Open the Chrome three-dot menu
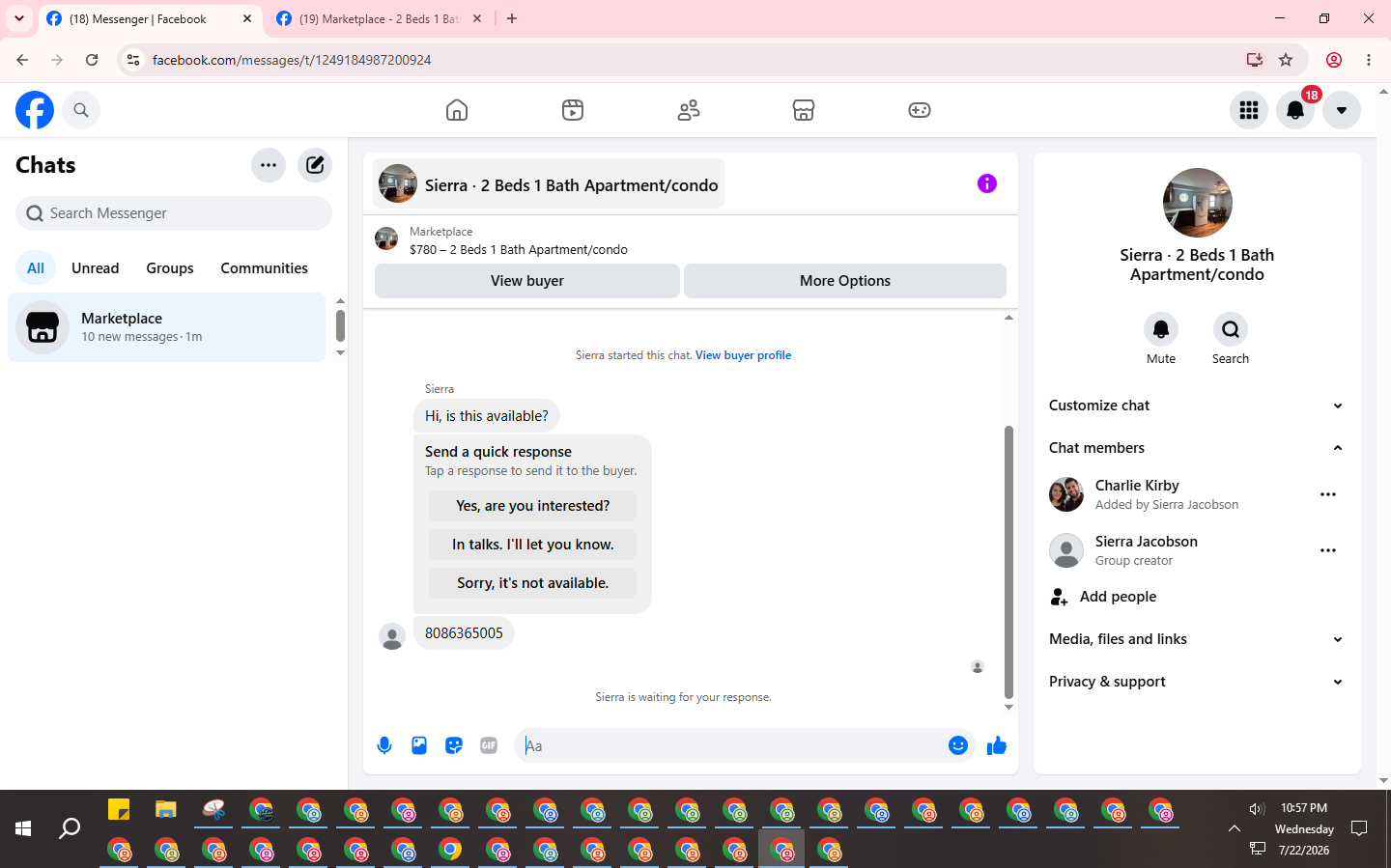This screenshot has width=1391, height=868. pyautogui.click(x=1369, y=60)
